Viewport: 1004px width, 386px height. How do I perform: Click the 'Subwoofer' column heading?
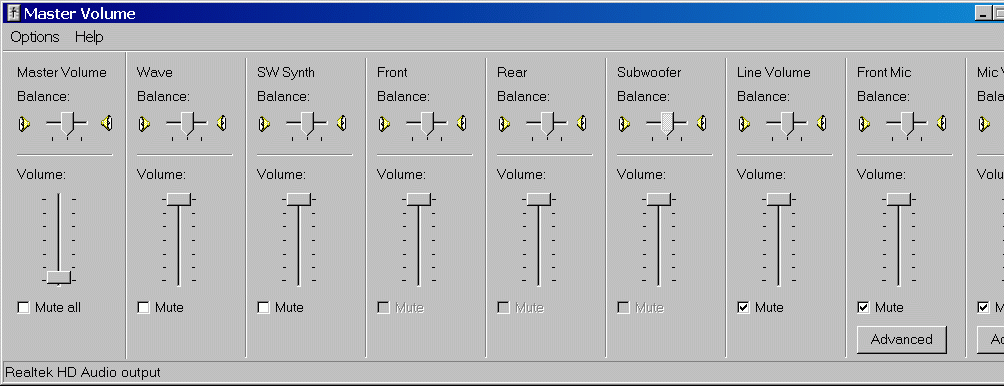point(649,72)
